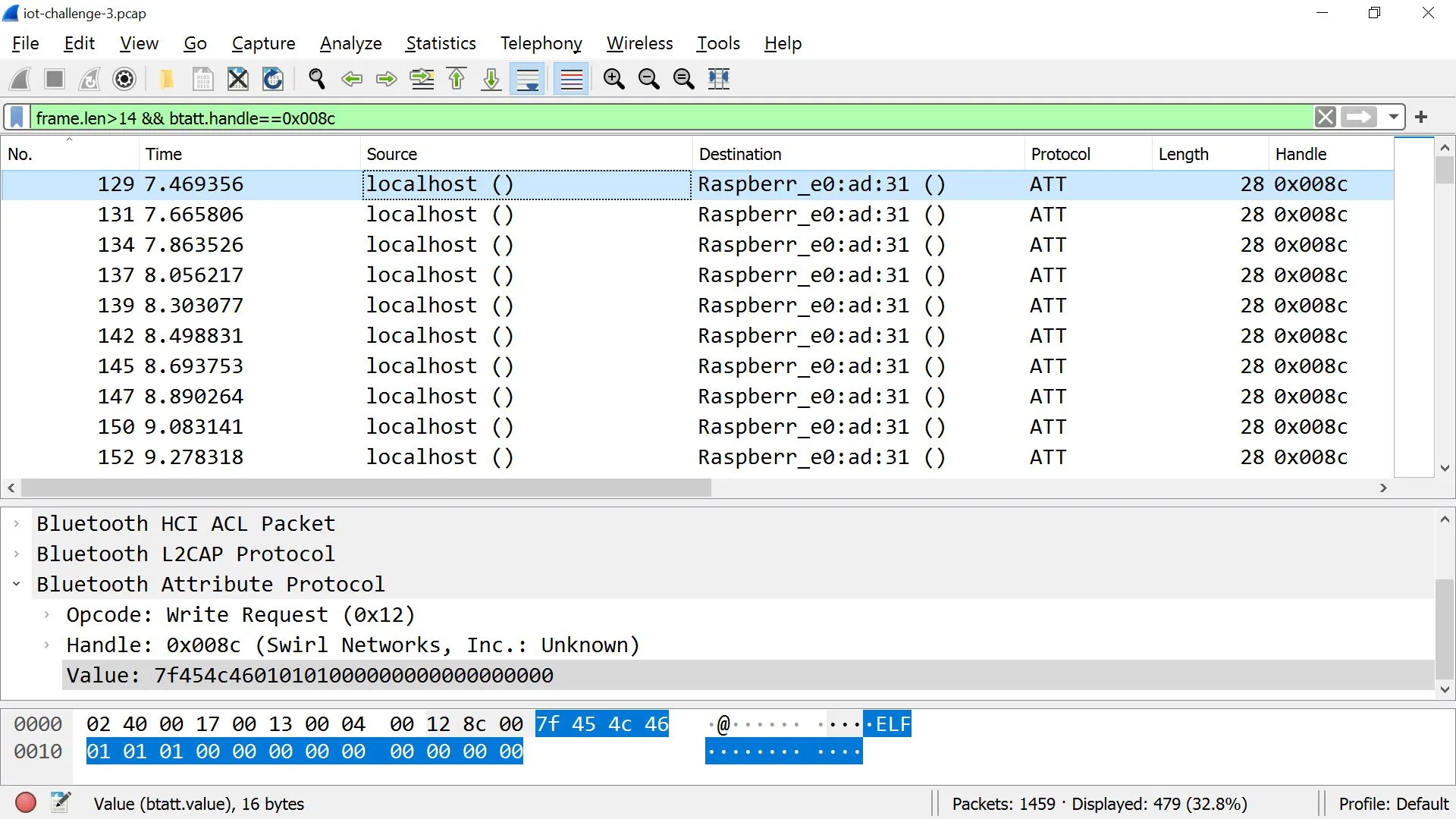Click the zoom in text icon
1456x819 pixels.
pyautogui.click(x=613, y=79)
